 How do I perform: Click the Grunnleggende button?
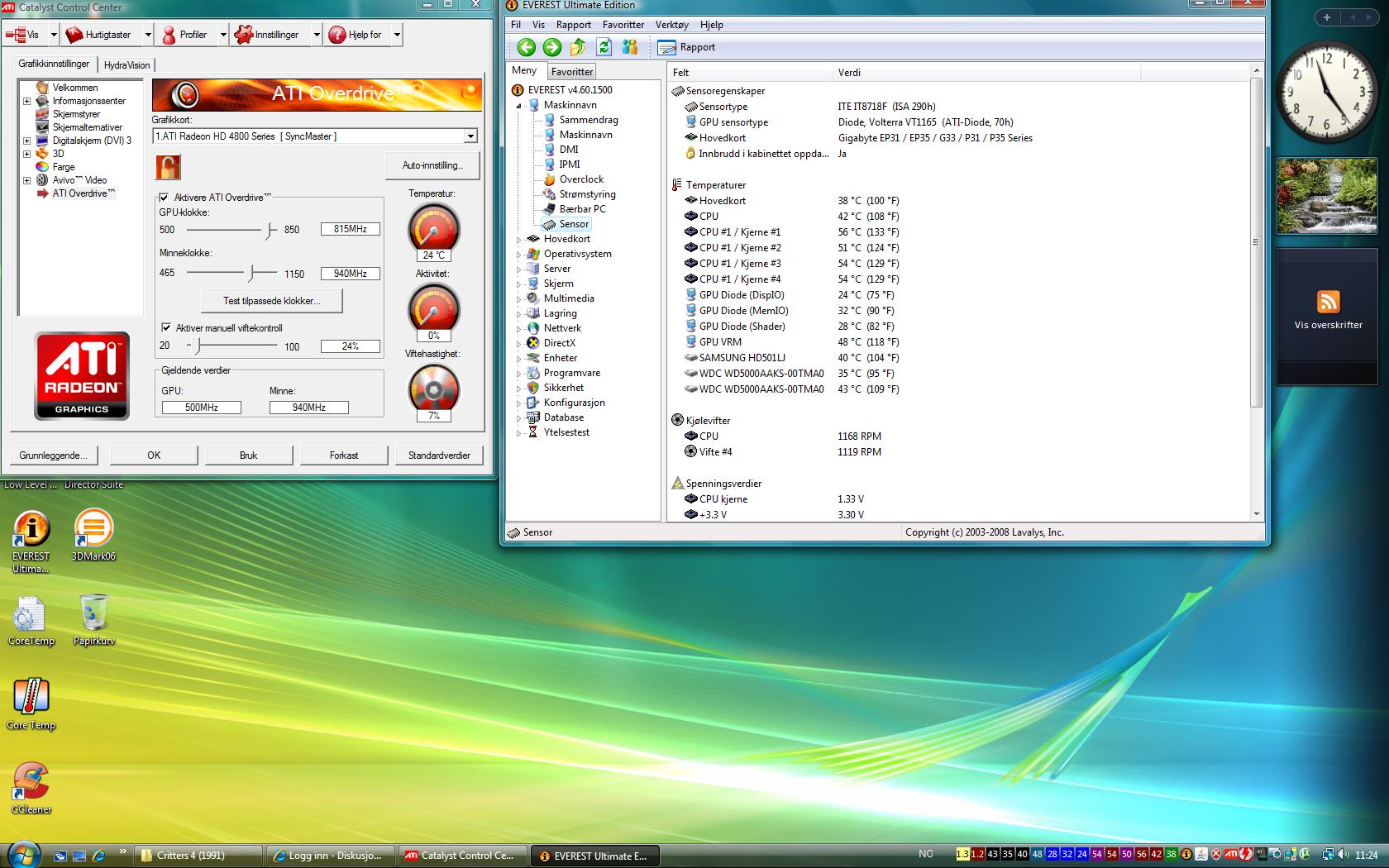[54, 455]
